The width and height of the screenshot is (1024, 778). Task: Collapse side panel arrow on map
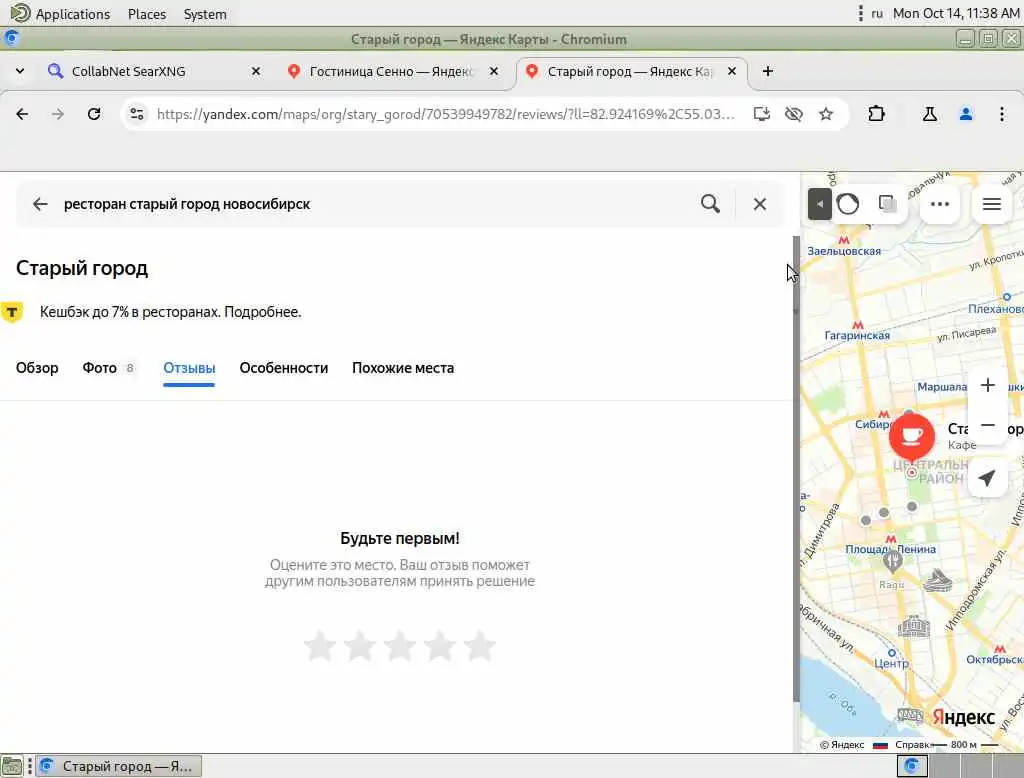pos(819,204)
